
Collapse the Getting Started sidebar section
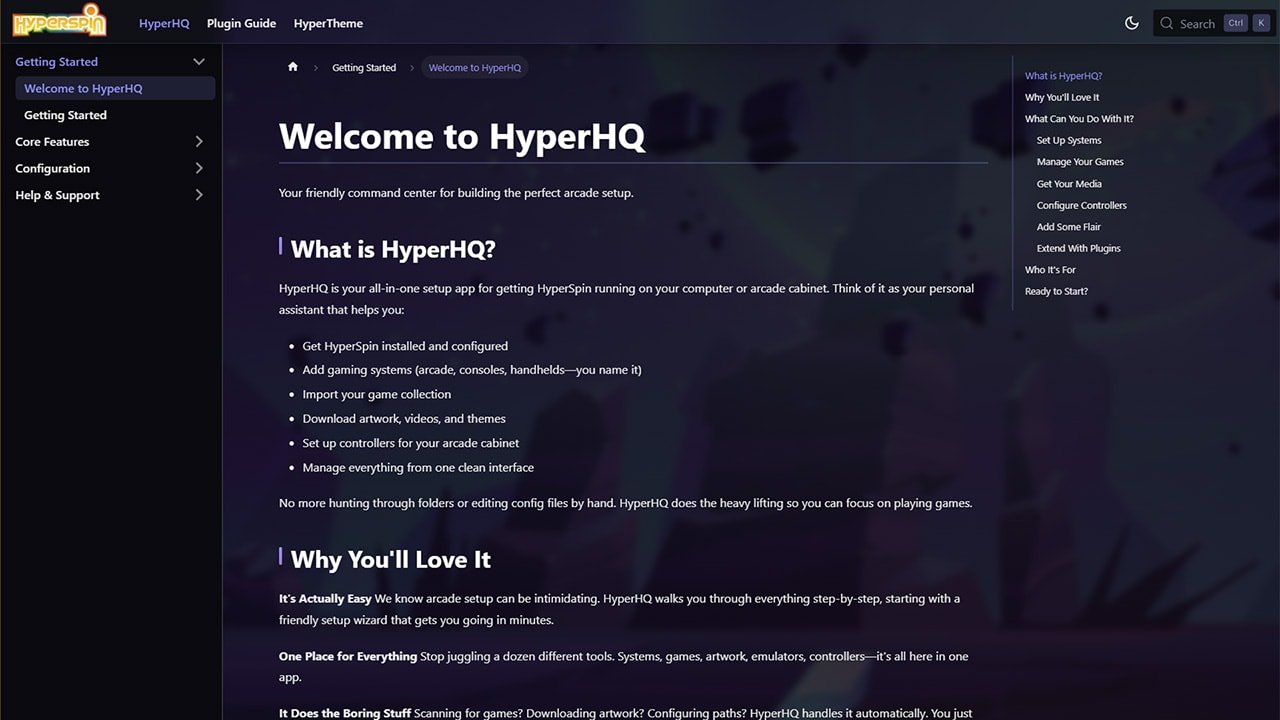198,62
